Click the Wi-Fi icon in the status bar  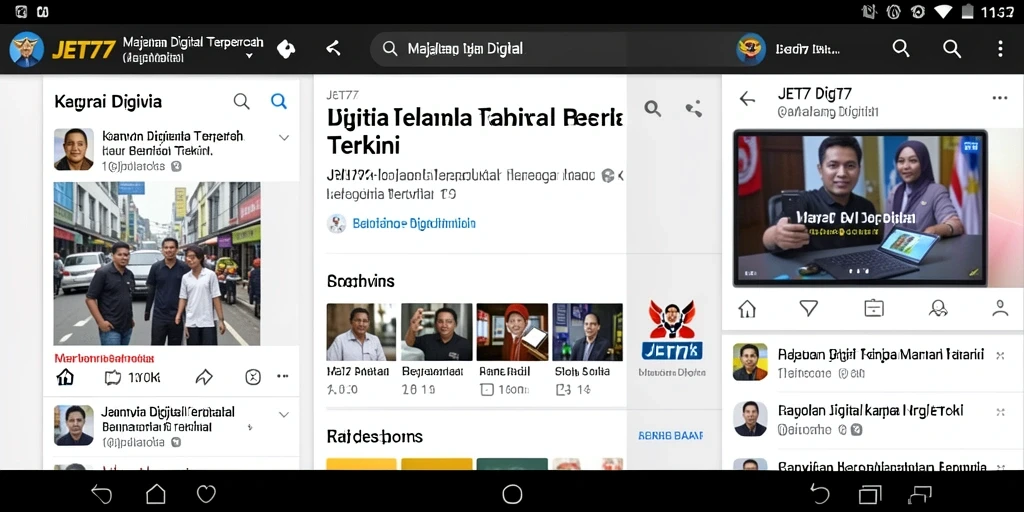[x=944, y=11]
